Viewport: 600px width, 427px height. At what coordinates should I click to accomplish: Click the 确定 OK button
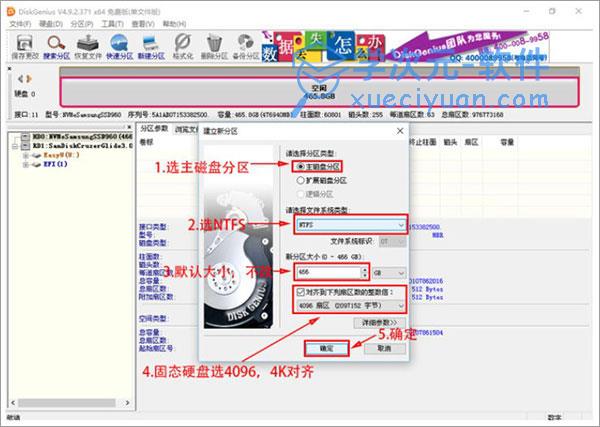(326, 349)
